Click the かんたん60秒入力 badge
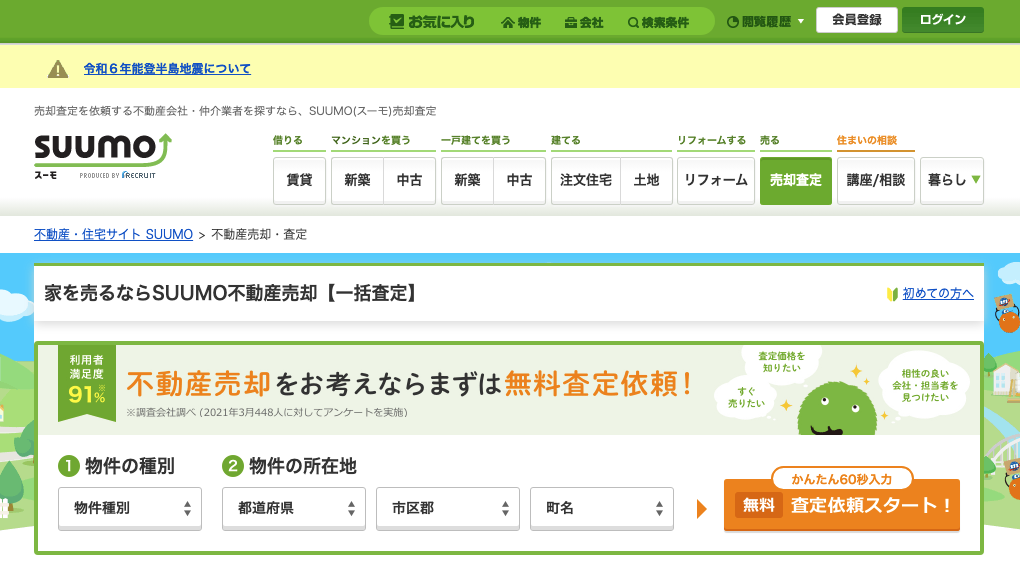 [842, 479]
